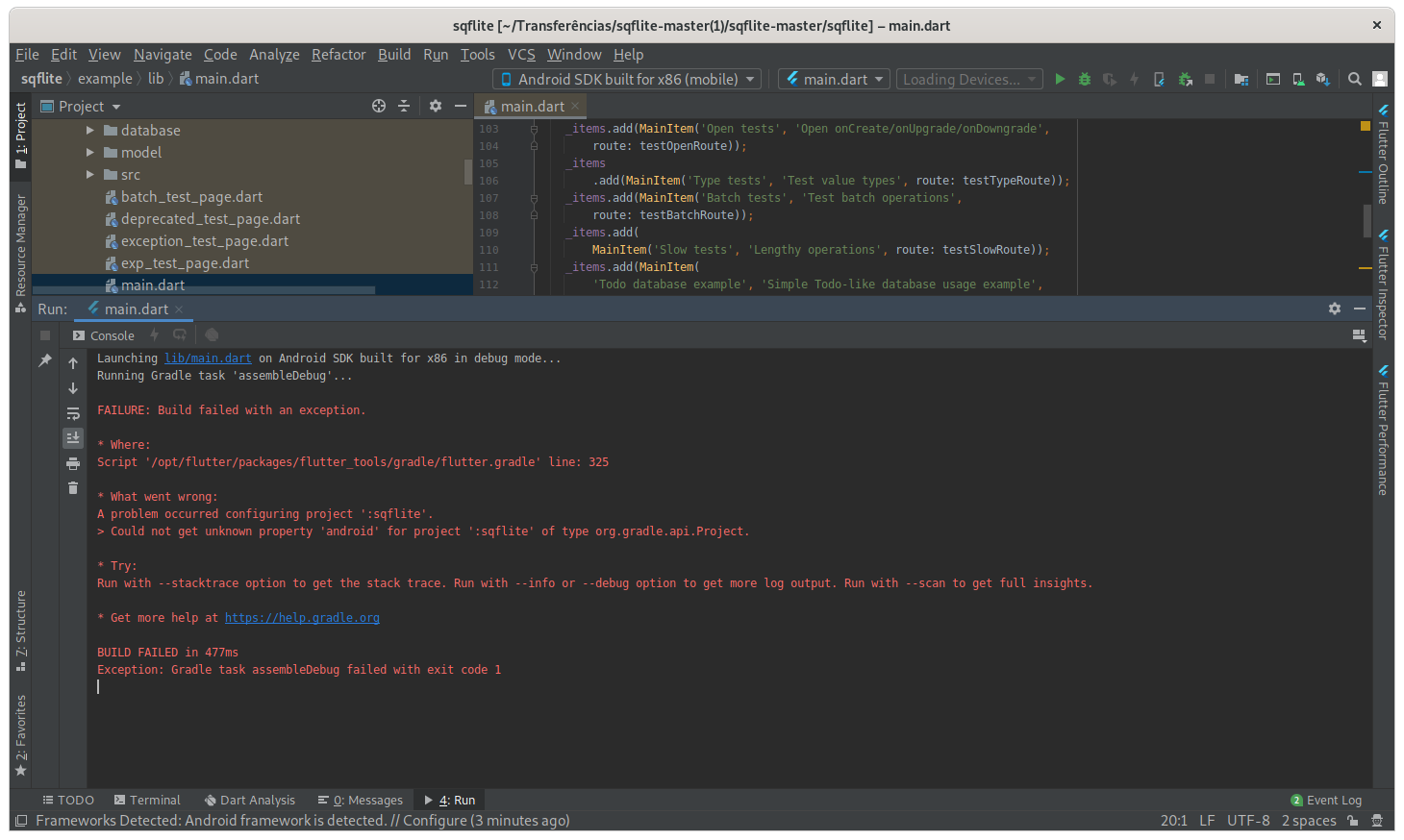1404x840 pixels.
Task: Open the Refactor menu
Action: (338, 54)
